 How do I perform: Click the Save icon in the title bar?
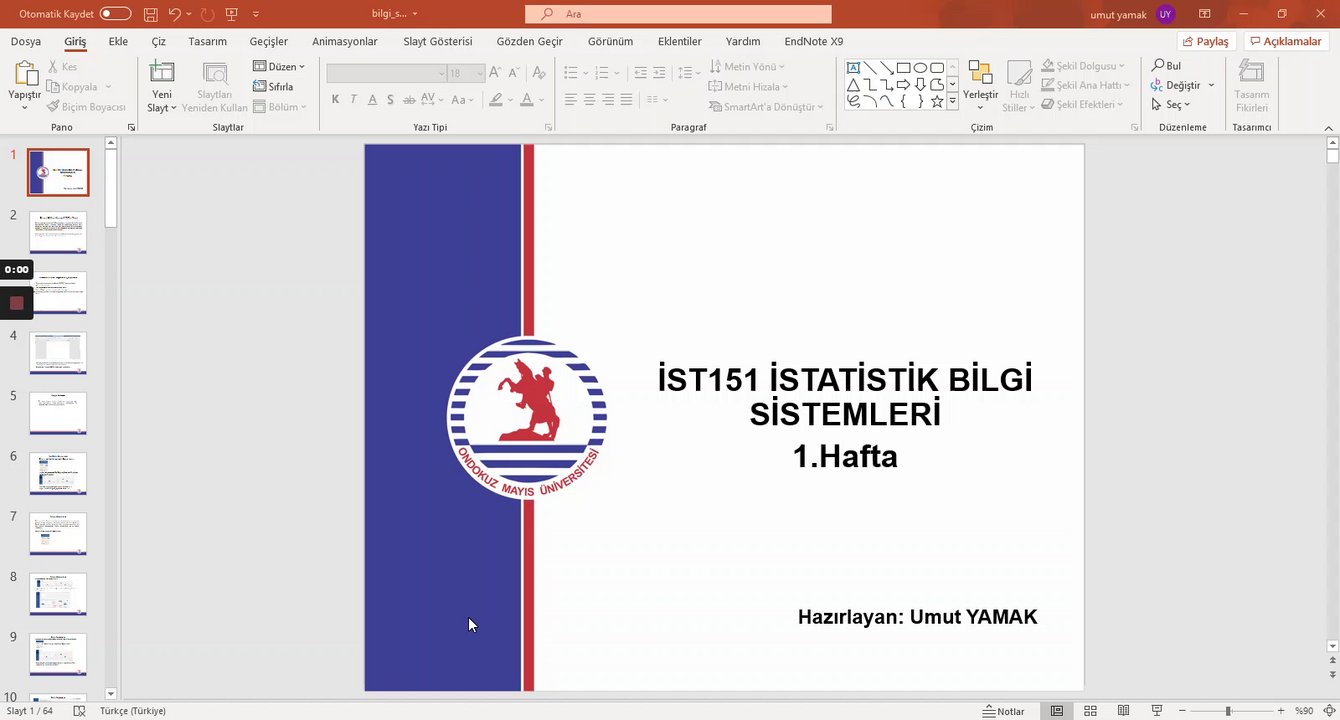point(150,14)
